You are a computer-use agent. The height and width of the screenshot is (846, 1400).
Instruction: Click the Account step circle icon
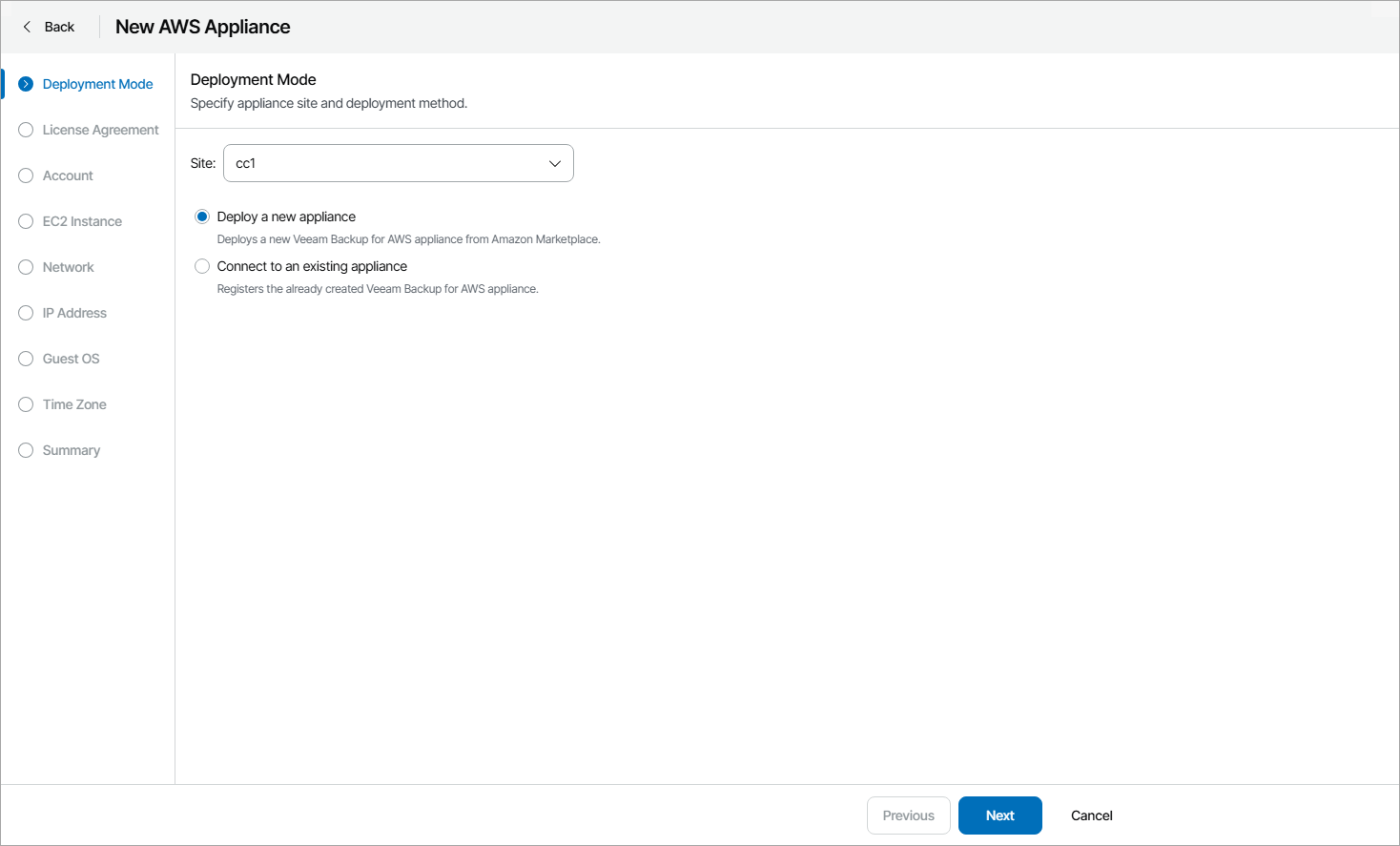point(26,175)
